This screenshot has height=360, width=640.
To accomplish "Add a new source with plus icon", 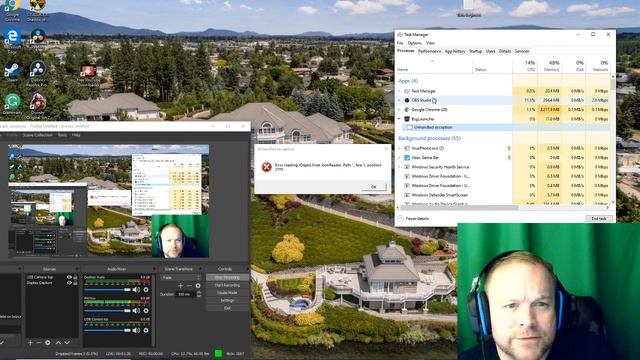I will pos(30,343).
